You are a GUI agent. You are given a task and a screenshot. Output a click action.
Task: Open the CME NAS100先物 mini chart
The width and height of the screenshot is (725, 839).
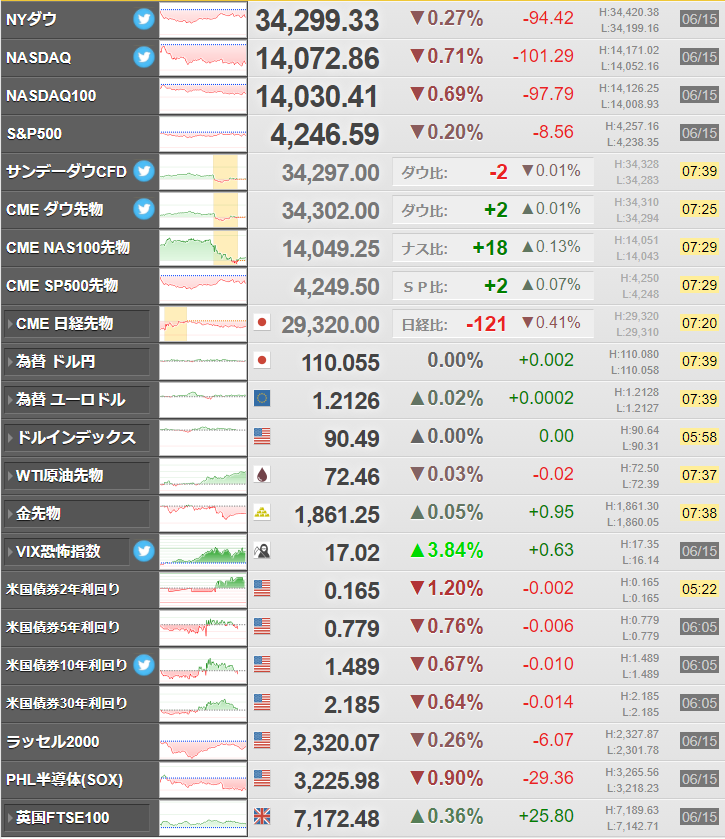point(203,248)
